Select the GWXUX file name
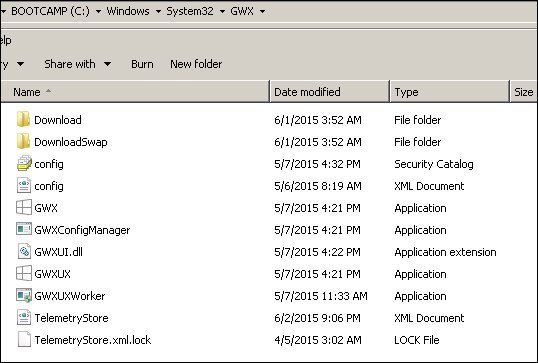This screenshot has height=363, width=538. [x=52, y=274]
